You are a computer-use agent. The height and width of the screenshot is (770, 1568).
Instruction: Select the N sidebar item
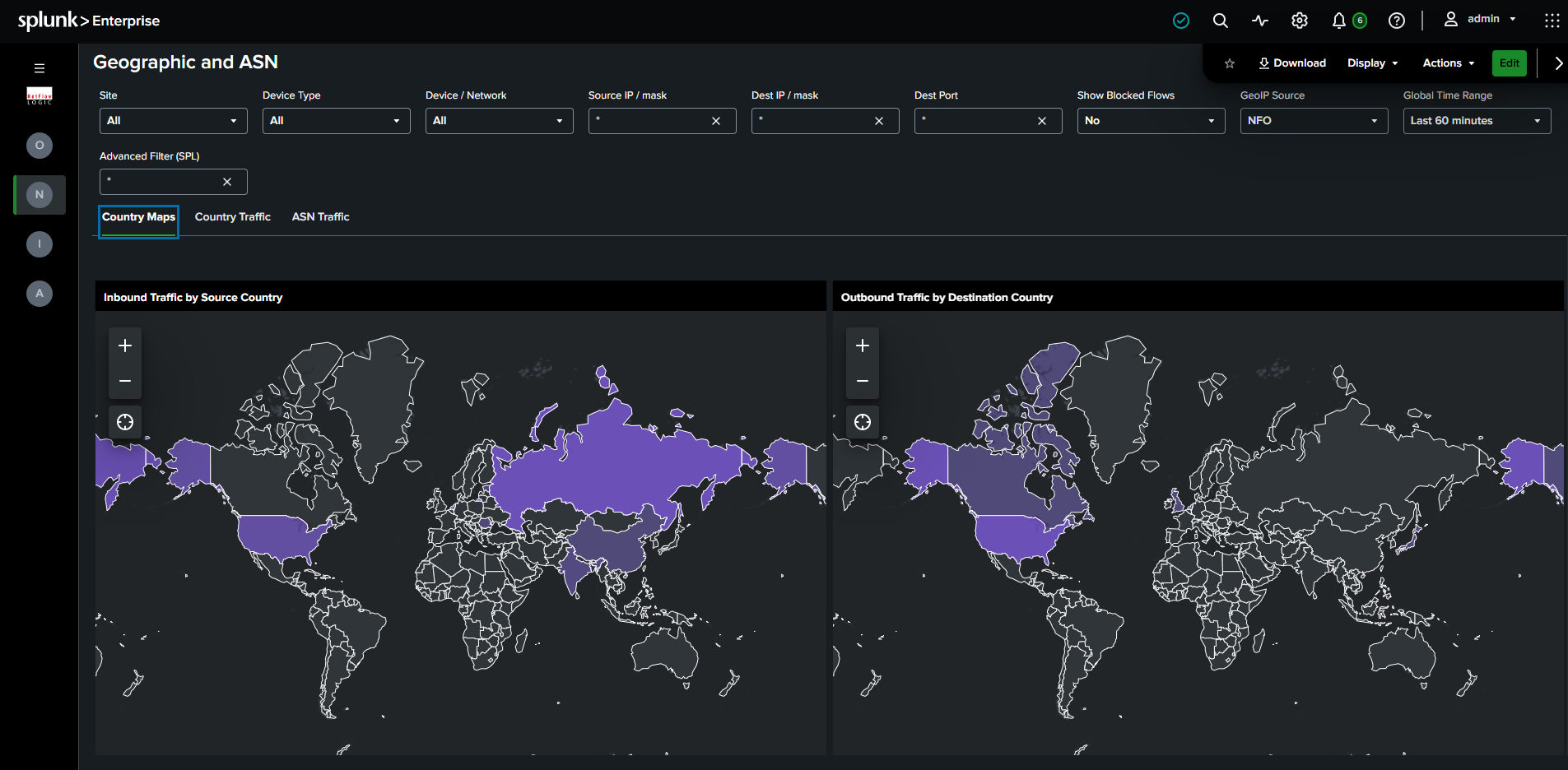point(40,195)
